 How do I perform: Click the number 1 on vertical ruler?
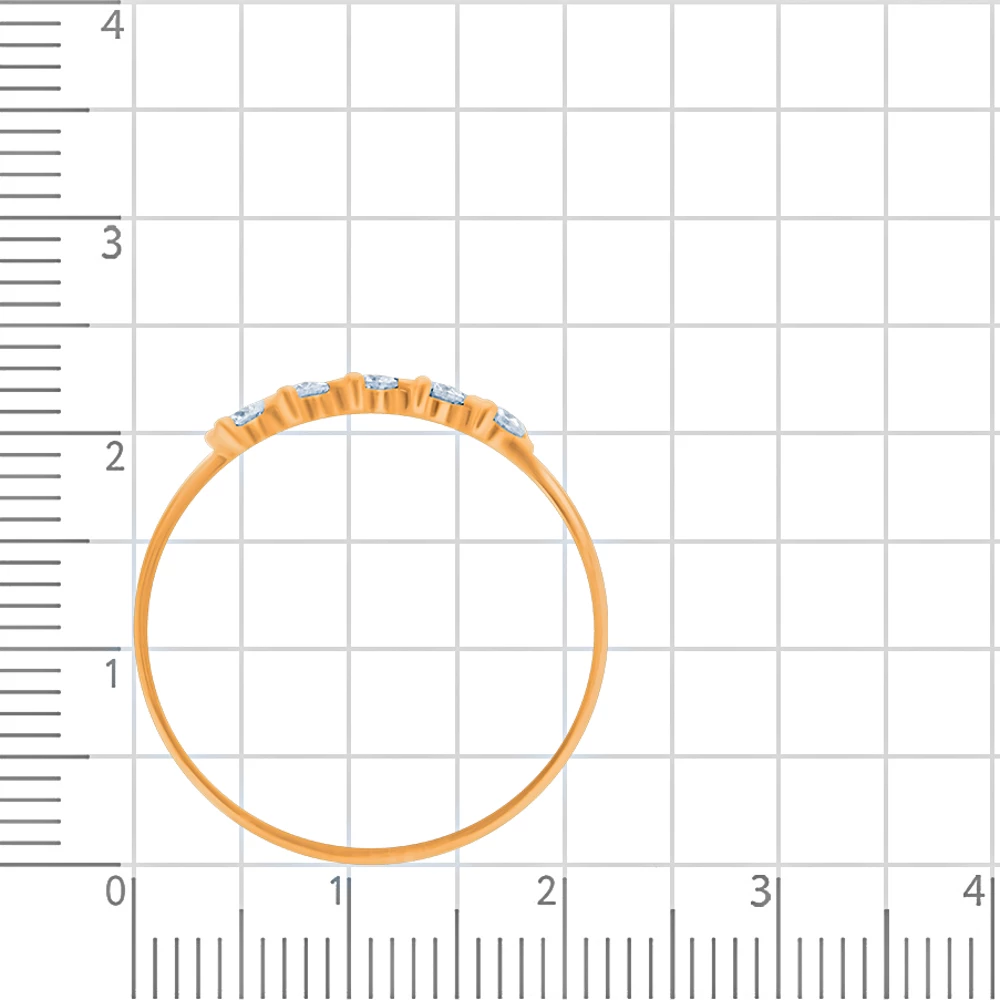pyautogui.click(x=112, y=673)
